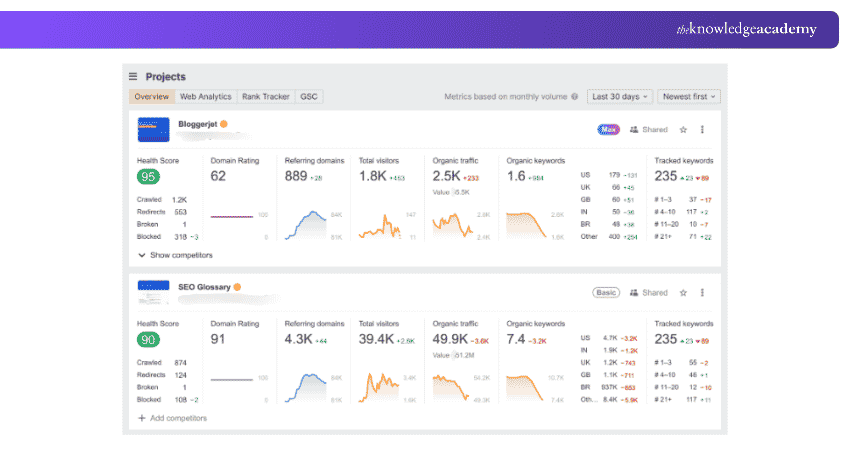The width and height of the screenshot is (850, 450).
Task: Open the Rank Tracker tab
Action: pyautogui.click(x=266, y=97)
